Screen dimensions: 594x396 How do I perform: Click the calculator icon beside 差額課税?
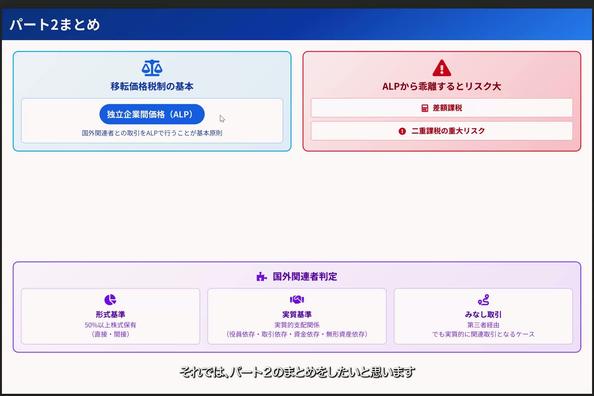click(425, 108)
